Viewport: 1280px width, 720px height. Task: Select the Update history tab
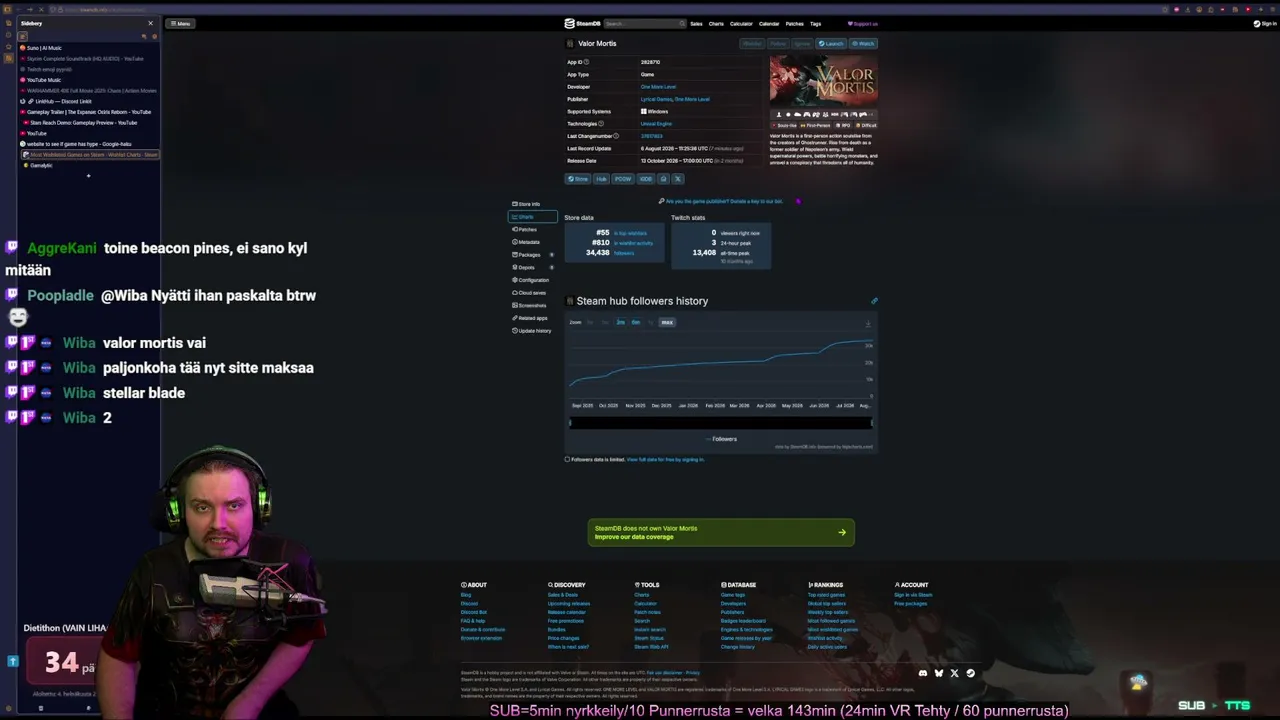532,331
